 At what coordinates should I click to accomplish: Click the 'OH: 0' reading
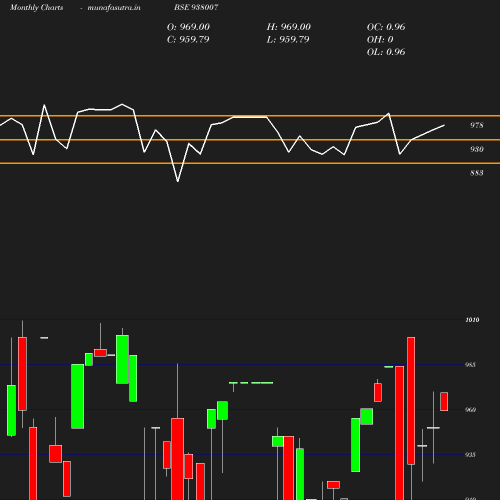tap(380, 39)
